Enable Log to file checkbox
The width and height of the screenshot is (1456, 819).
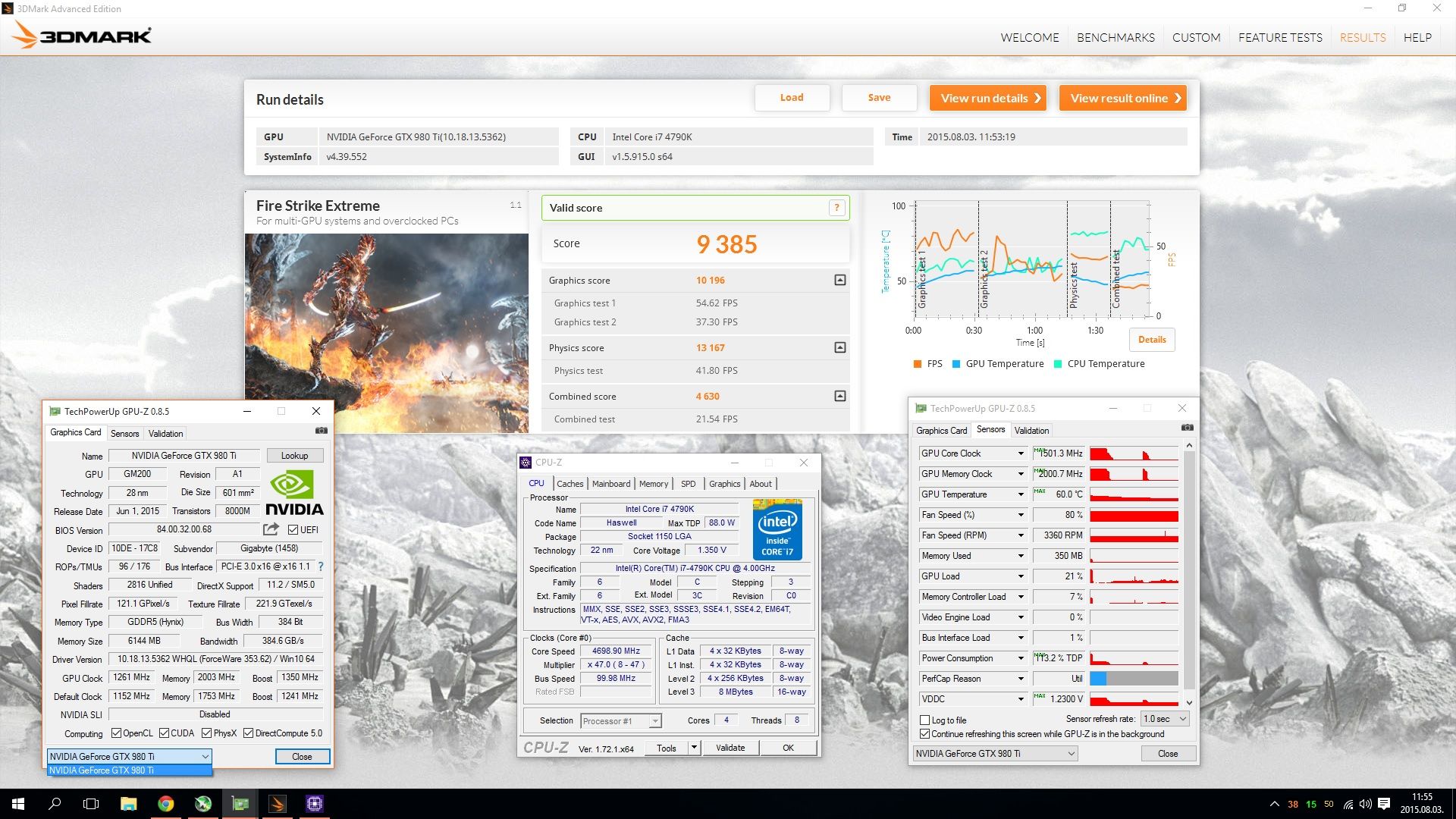[924, 720]
